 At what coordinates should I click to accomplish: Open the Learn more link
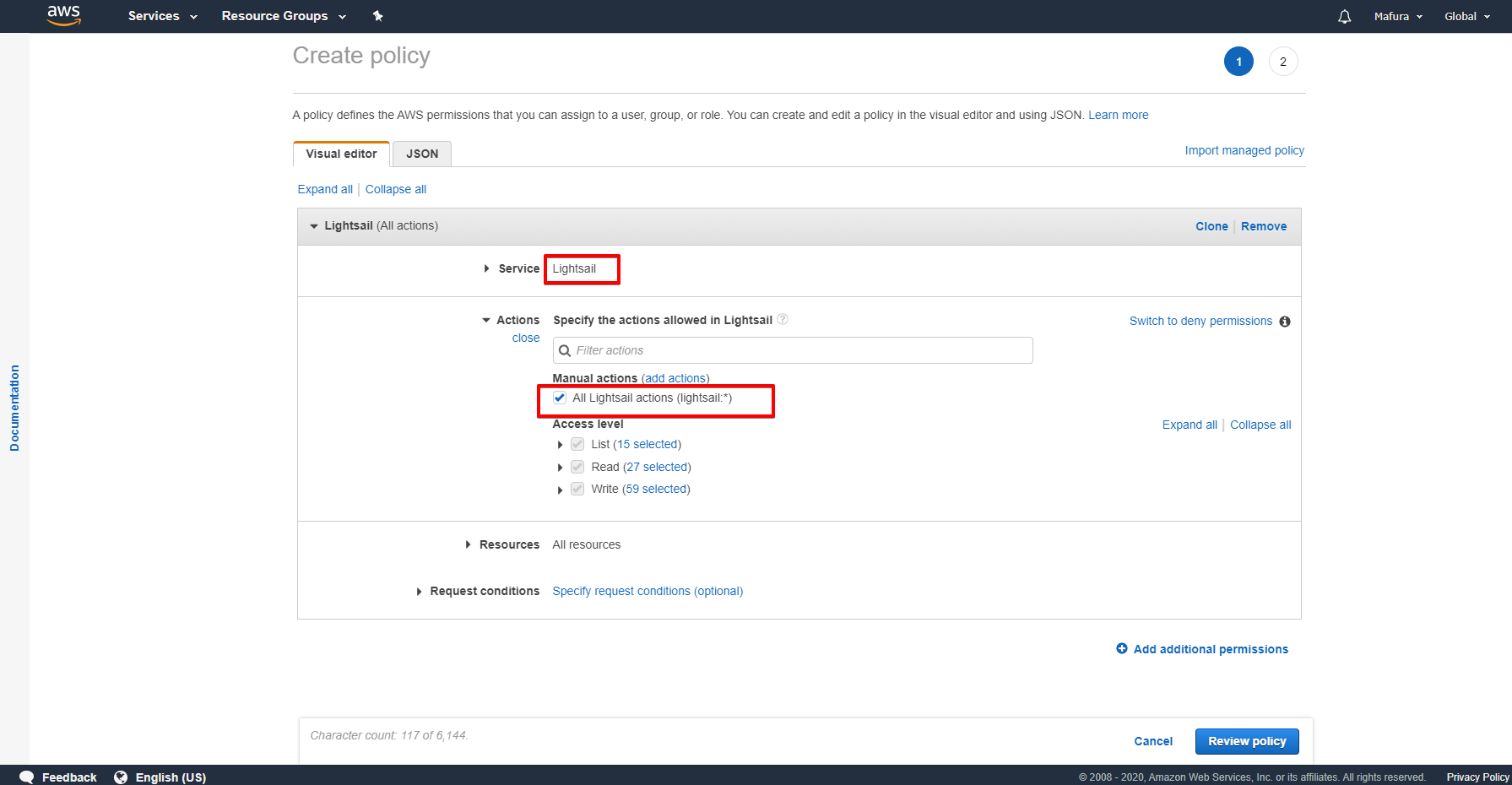1118,115
